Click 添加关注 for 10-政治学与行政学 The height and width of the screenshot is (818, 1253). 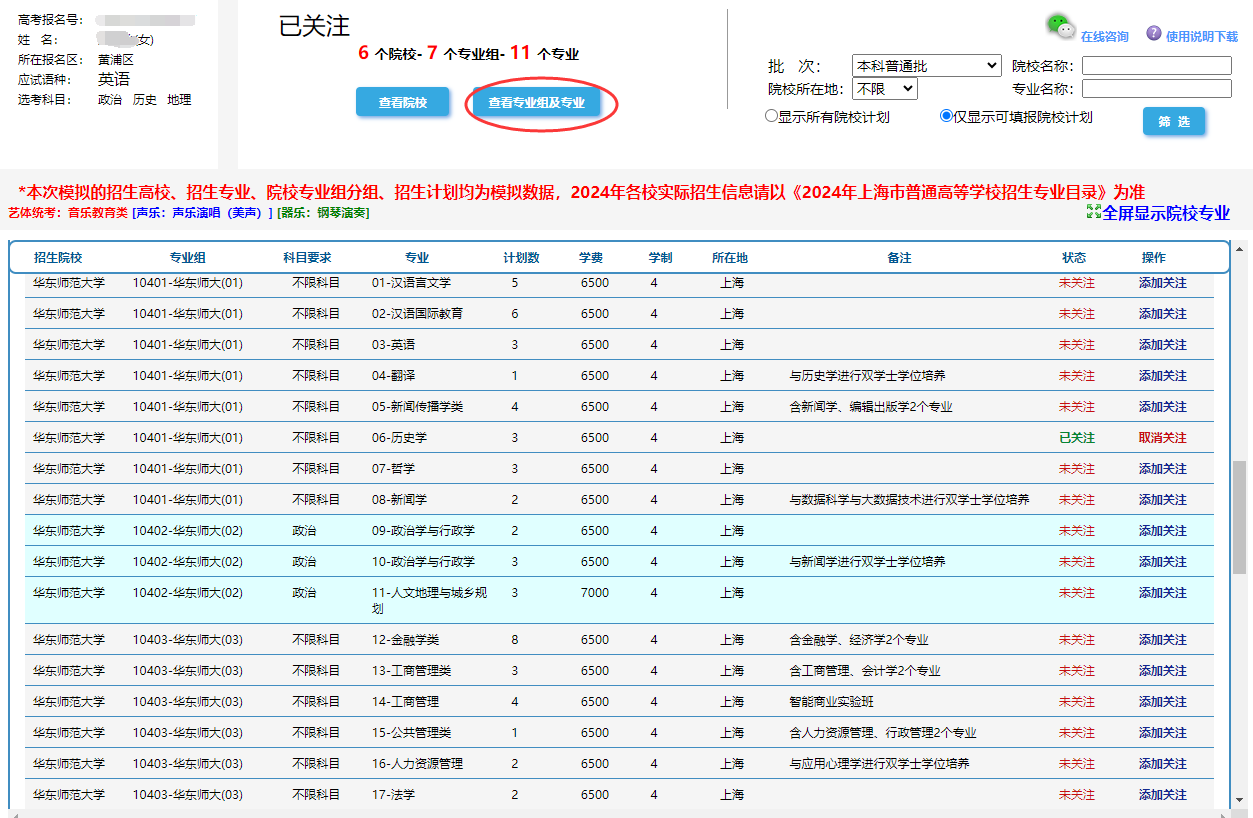[1163, 562]
